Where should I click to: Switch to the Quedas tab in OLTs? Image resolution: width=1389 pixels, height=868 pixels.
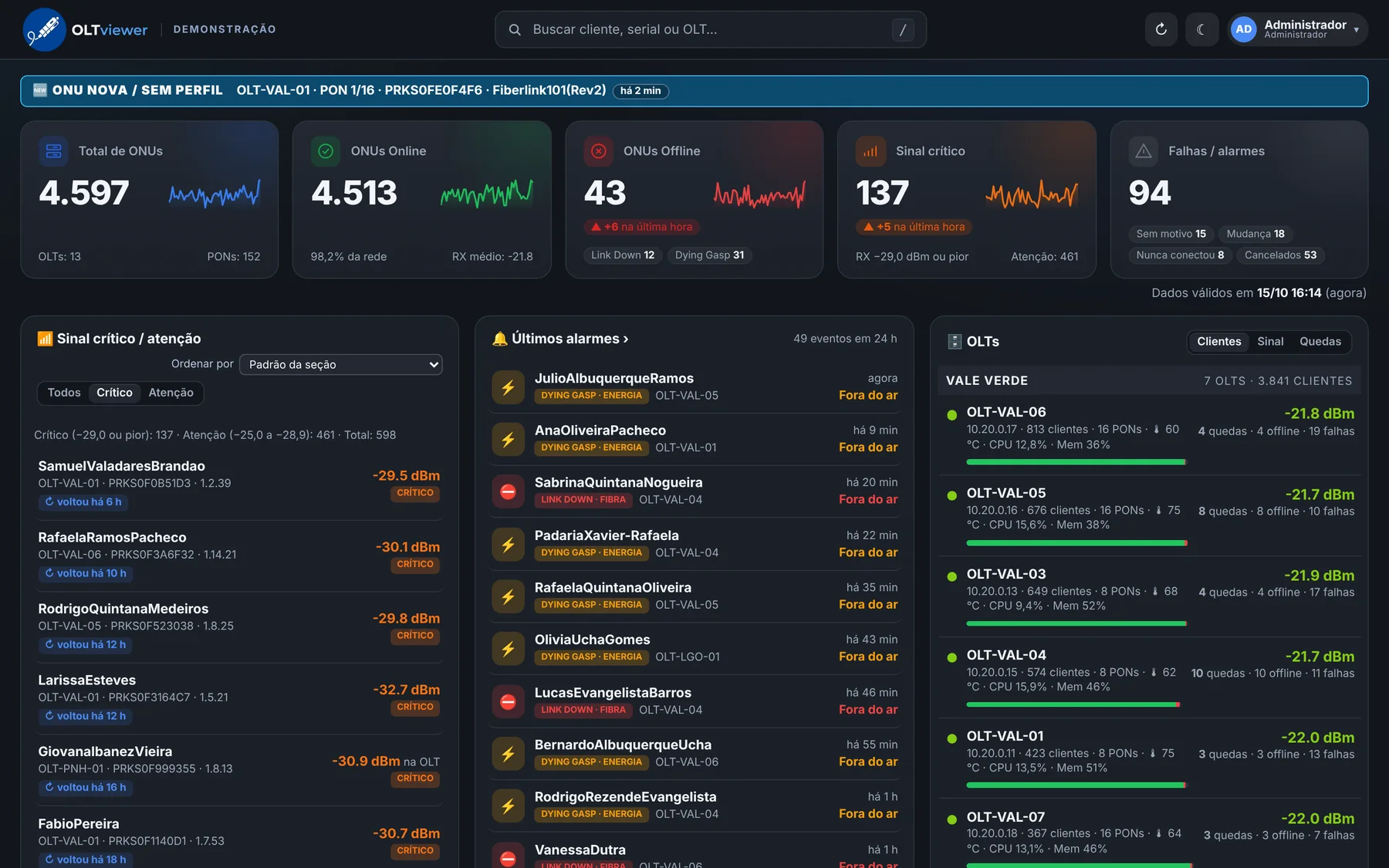click(x=1320, y=342)
